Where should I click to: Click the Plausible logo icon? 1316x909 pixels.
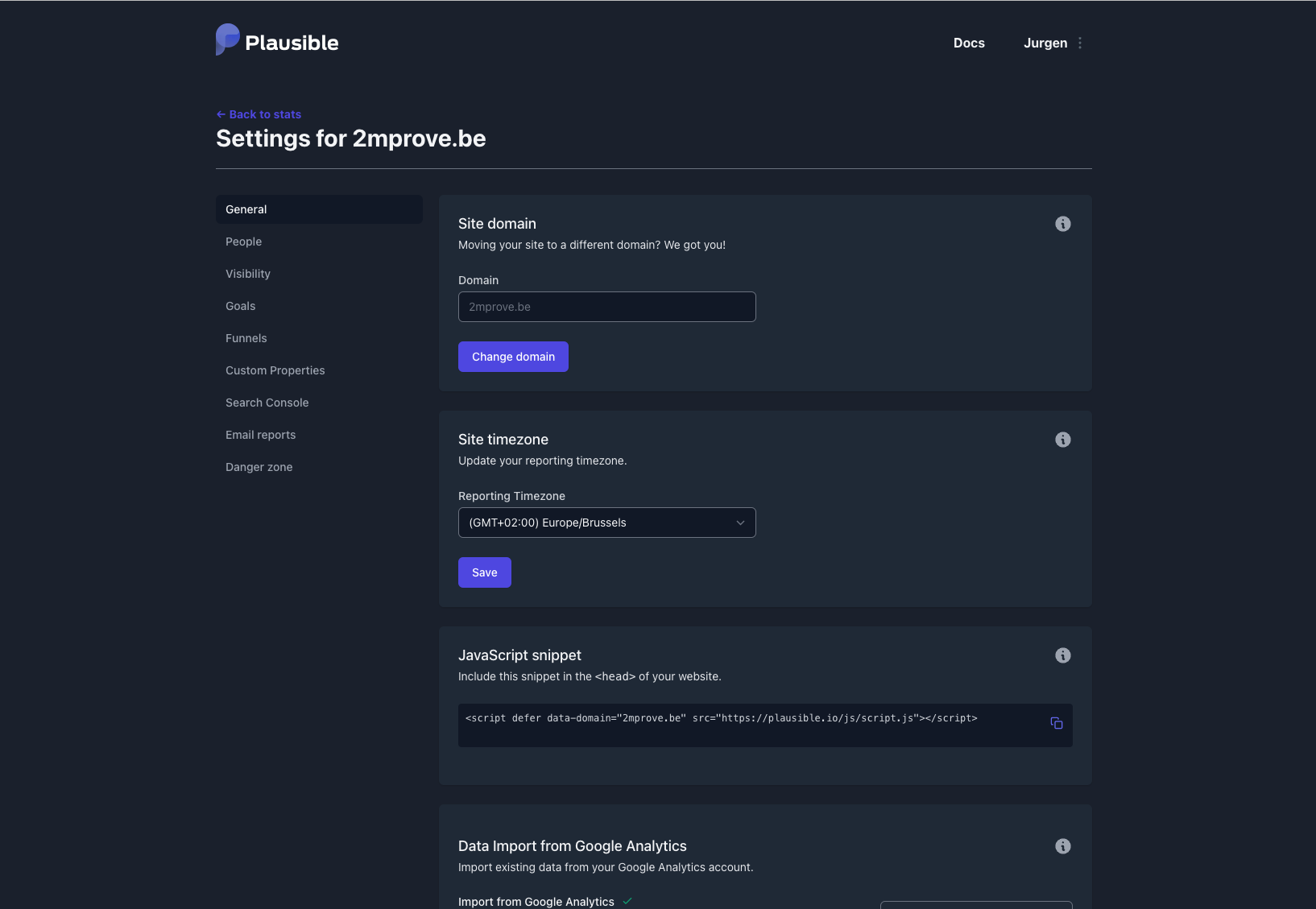point(228,39)
